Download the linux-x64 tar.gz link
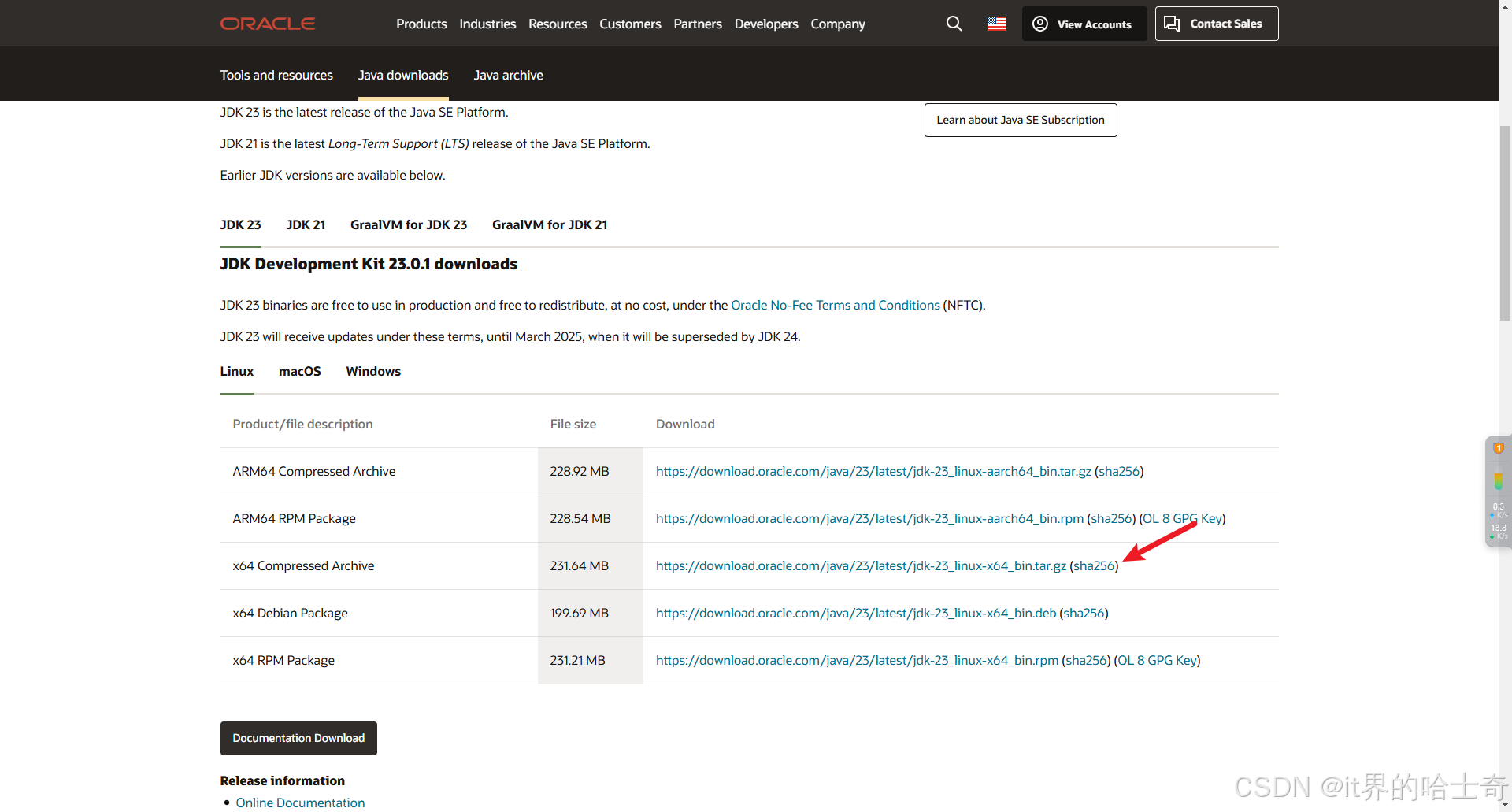The height and width of the screenshot is (812, 1512). coord(861,565)
